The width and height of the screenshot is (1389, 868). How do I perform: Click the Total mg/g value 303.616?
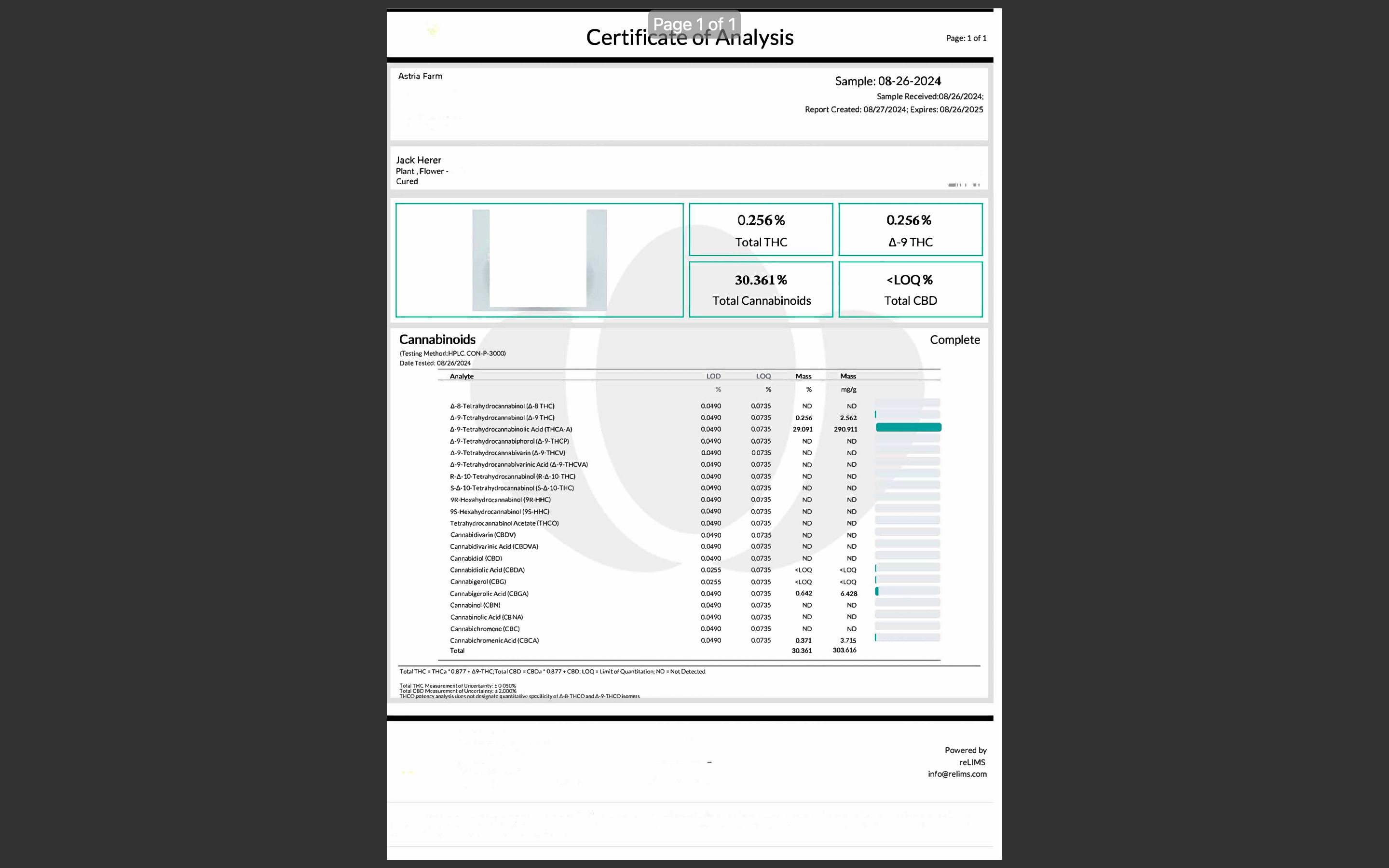point(844,651)
